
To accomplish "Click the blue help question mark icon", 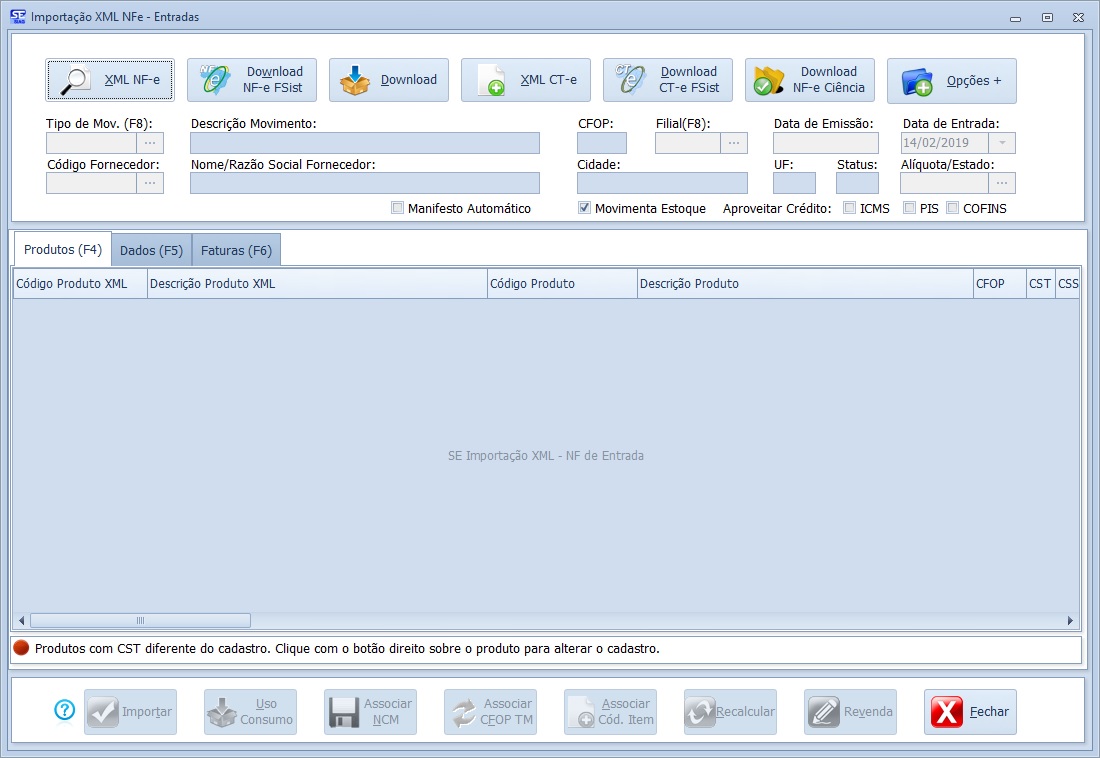I will pos(65,710).
